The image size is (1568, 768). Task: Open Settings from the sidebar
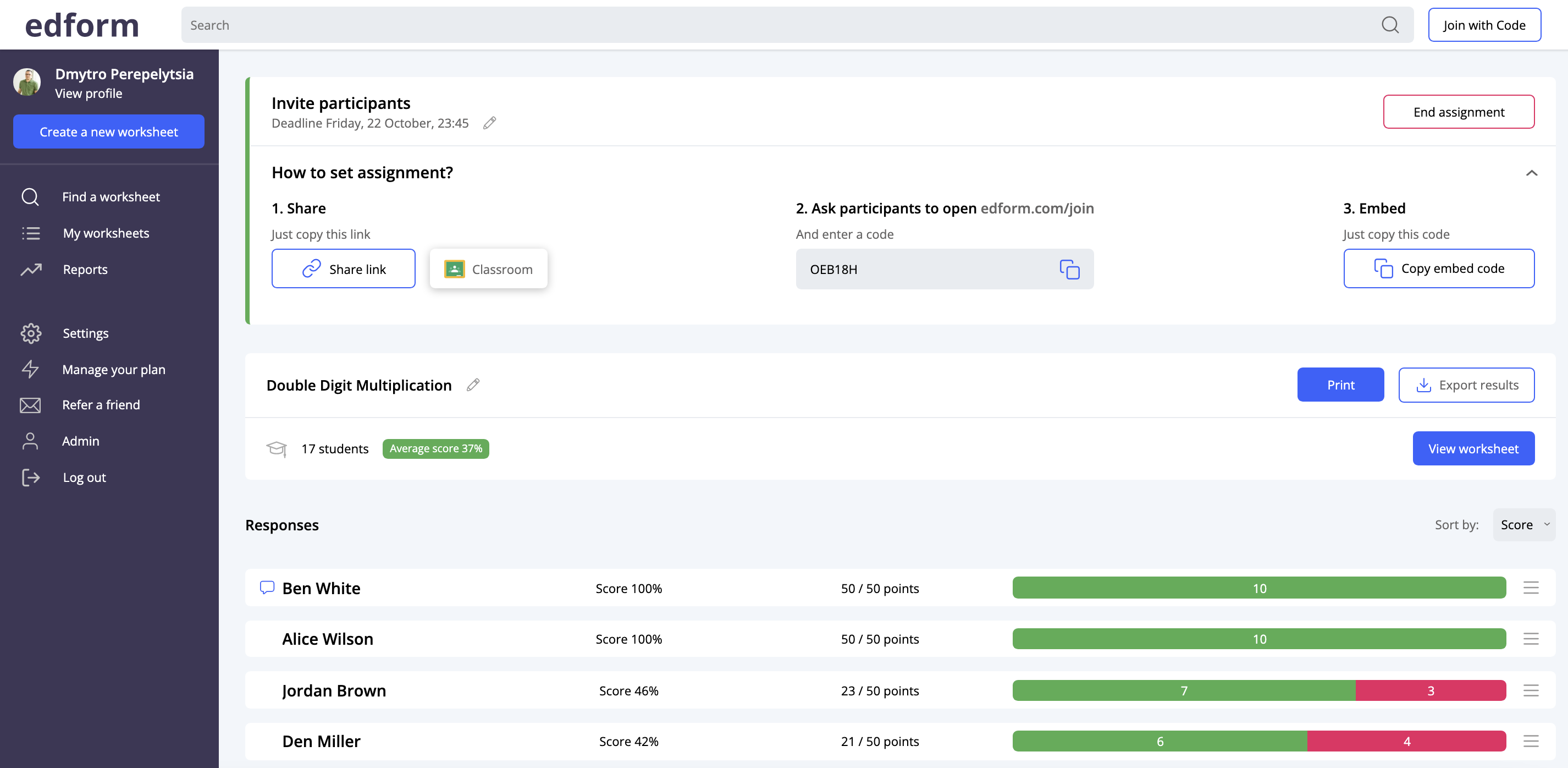[x=85, y=333]
